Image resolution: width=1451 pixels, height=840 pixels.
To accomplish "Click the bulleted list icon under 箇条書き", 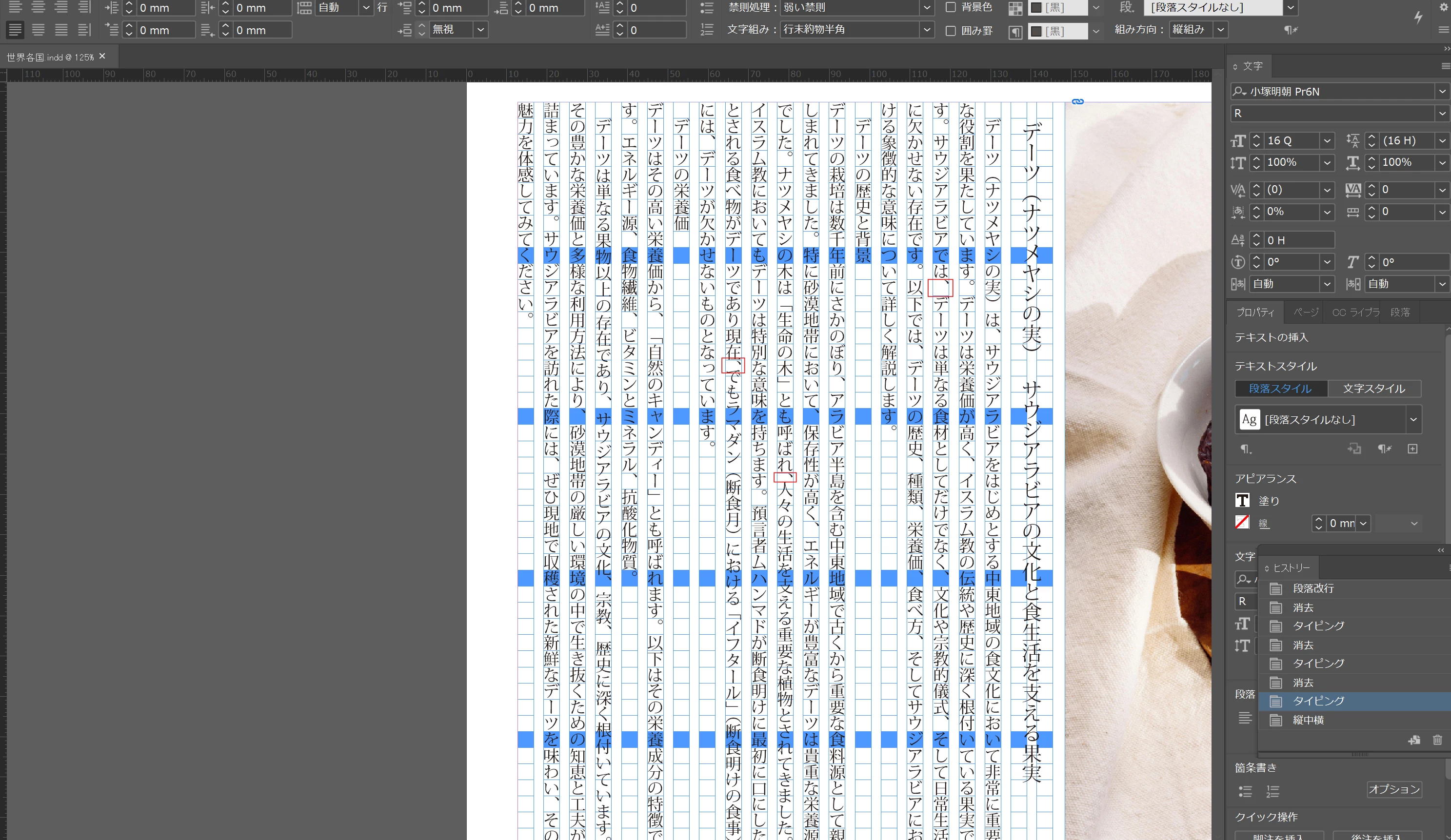I will pyautogui.click(x=1246, y=791).
